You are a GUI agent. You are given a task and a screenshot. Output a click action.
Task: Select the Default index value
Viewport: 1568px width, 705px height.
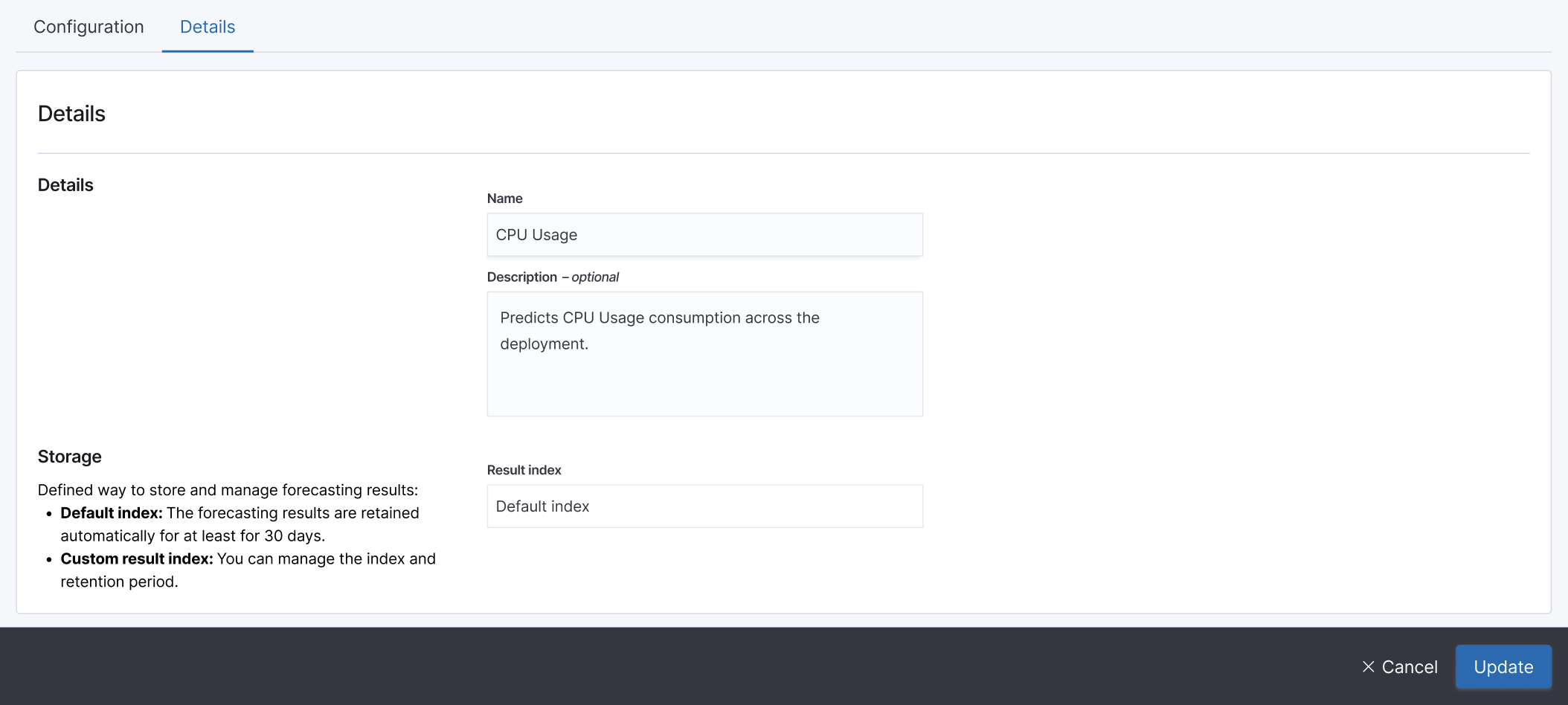[542, 506]
